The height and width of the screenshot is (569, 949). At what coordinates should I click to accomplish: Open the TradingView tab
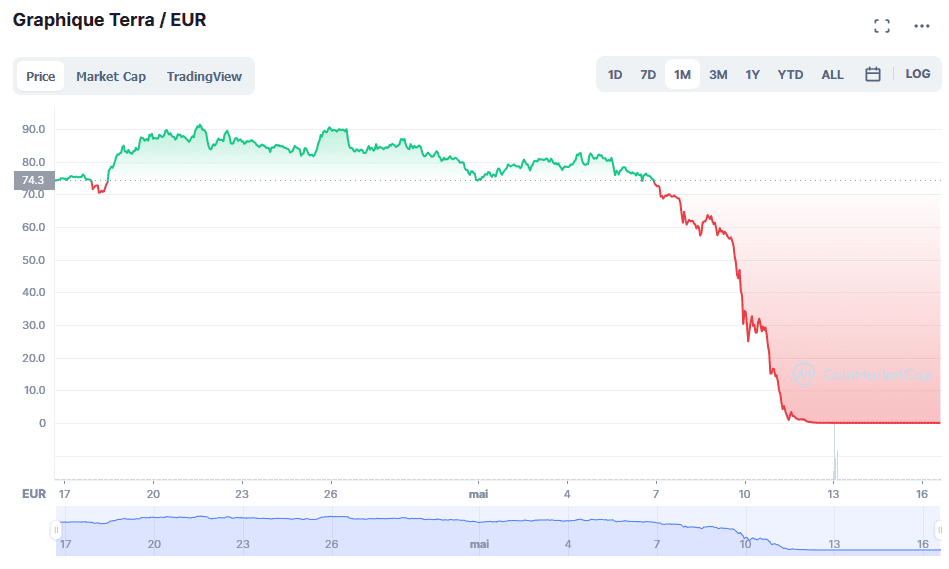click(204, 76)
